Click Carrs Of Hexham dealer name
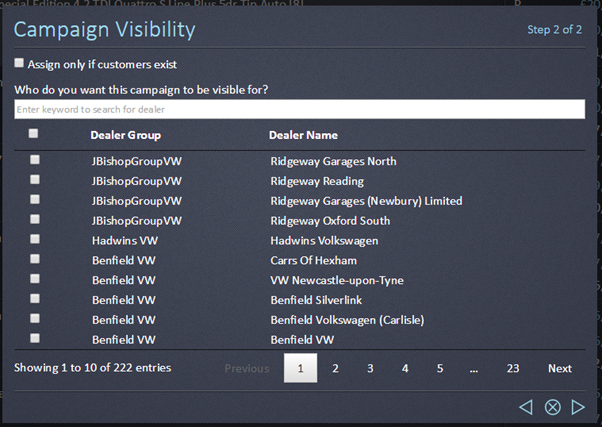The height and width of the screenshot is (427, 602). pos(314,260)
